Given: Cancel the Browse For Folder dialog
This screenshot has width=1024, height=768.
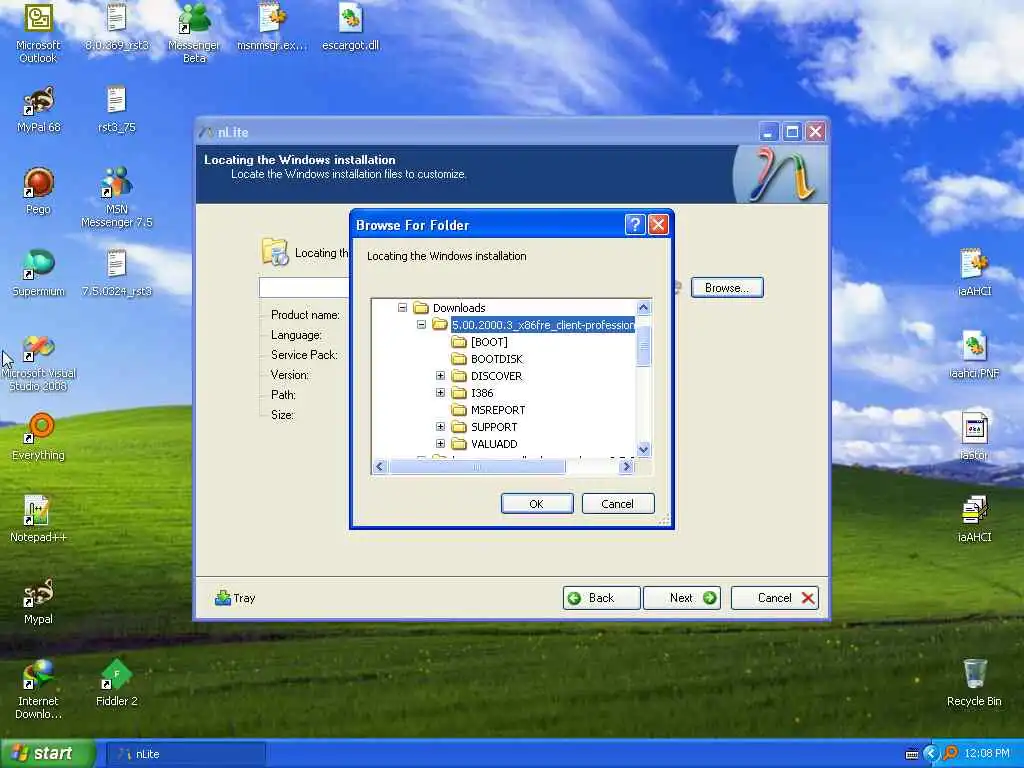Looking at the screenshot, I should point(617,504).
